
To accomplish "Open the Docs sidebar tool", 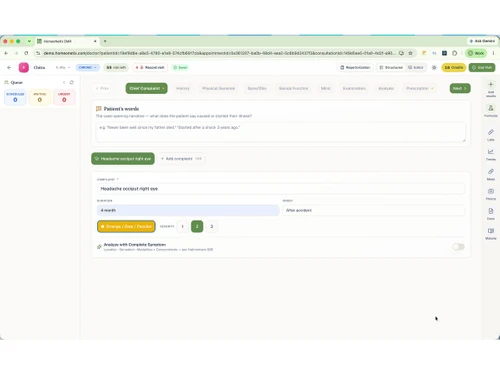I will point(491,214).
